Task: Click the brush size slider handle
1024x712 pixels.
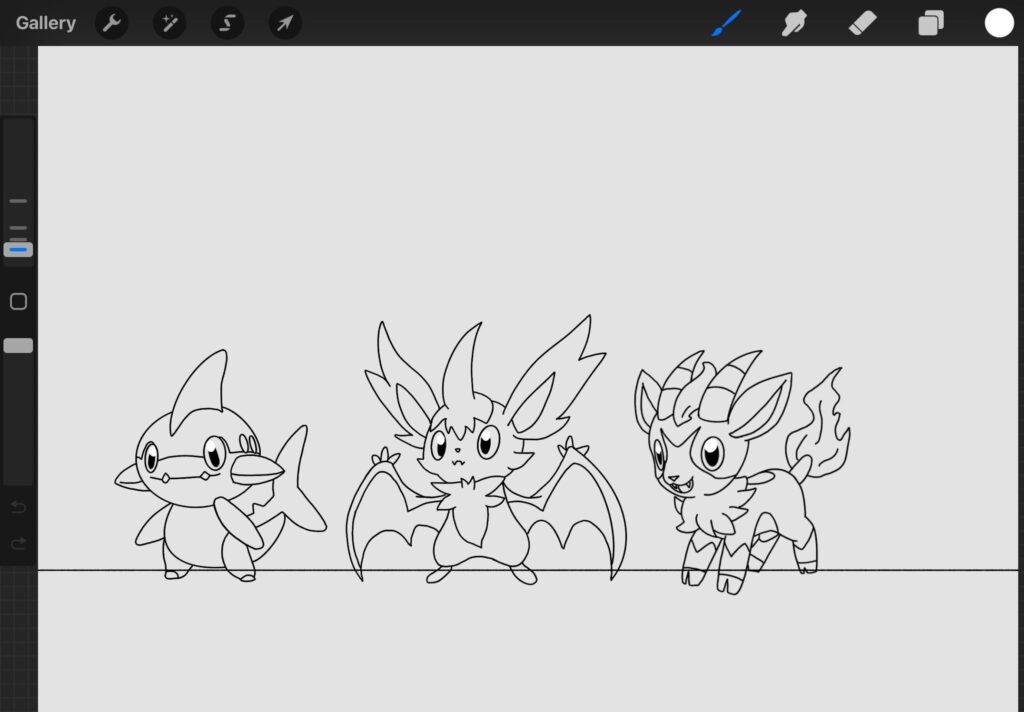Action: point(18,250)
